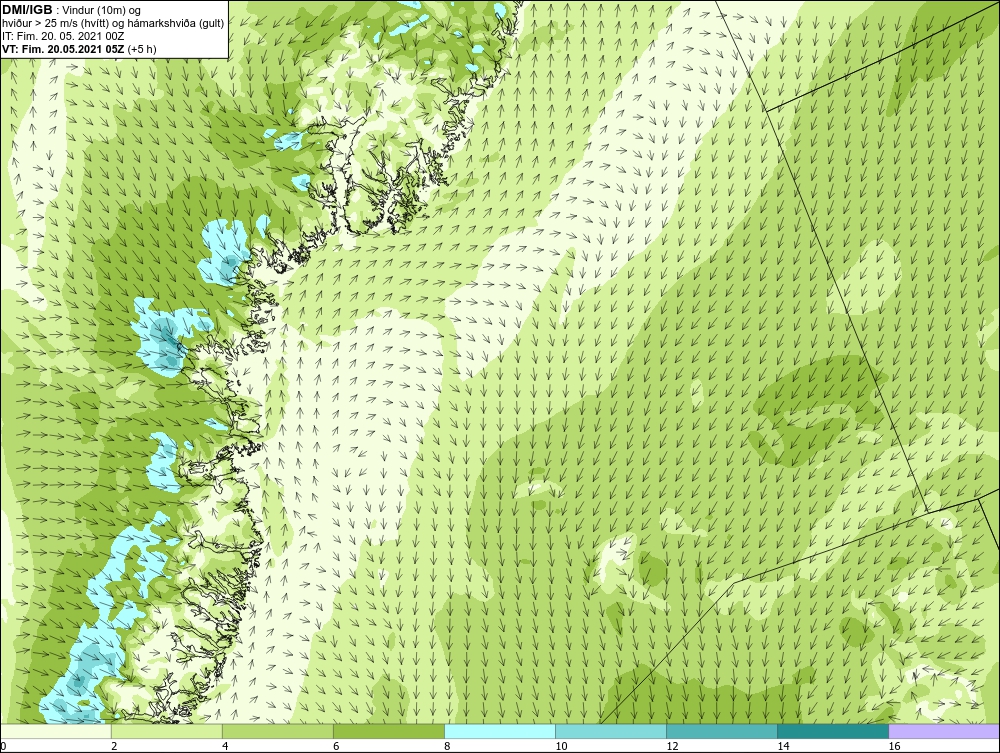Click the 'IT: Fim. 20. 05. 2021 00Z' line
1000x753 pixels.
(x=62, y=36)
